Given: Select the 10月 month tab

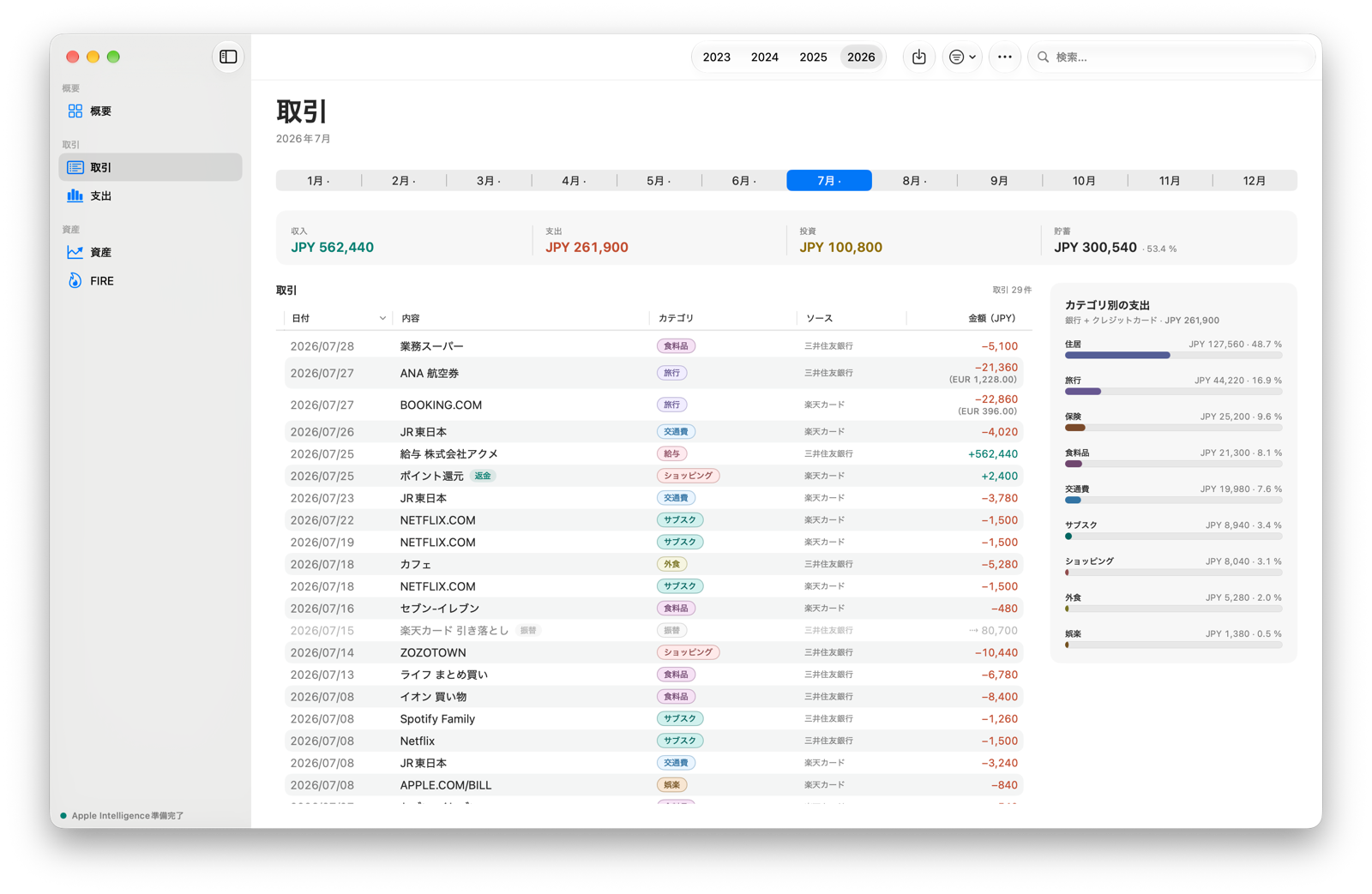Looking at the screenshot, I should (x=1084, y=181).
